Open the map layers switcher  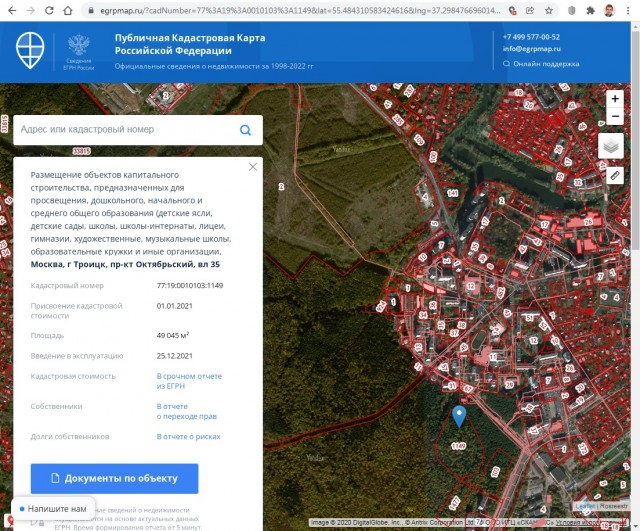coord(611,146)
